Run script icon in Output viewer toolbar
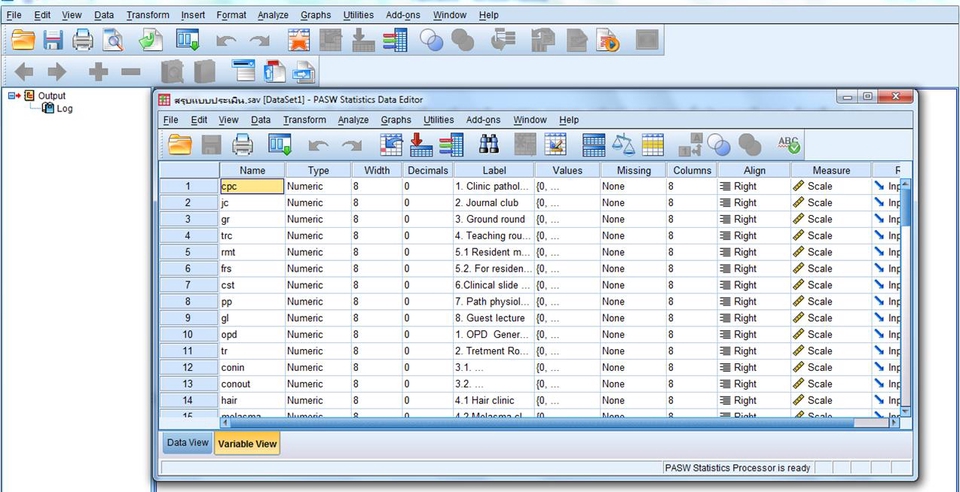 tap(608, 40)
